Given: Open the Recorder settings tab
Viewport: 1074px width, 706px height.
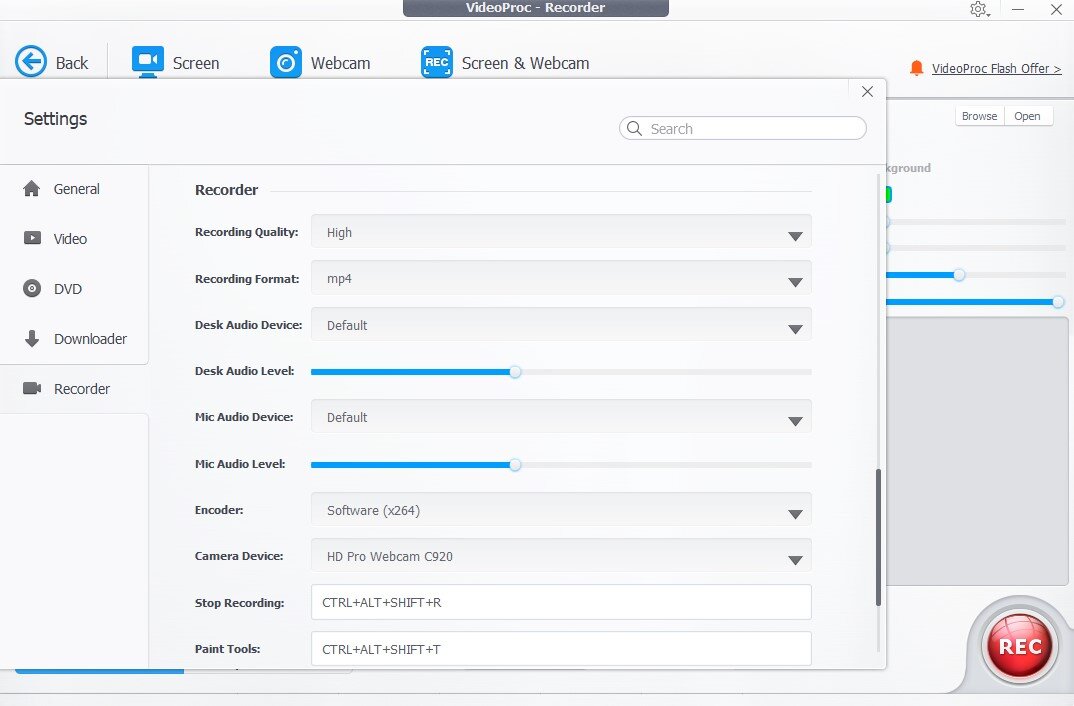Looking at the screenshot, I should (74, 388).
